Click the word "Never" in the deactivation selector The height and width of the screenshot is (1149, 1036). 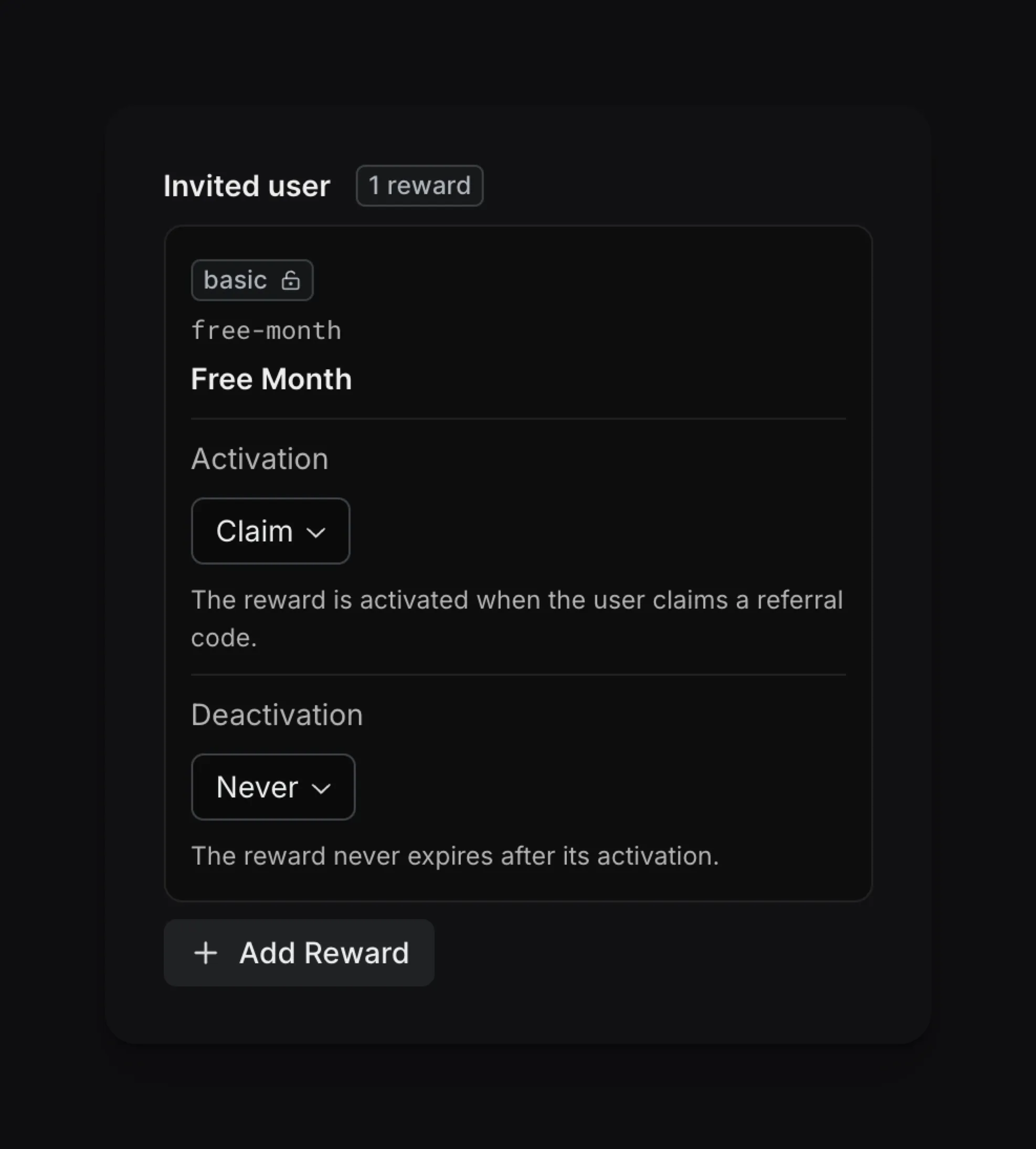(x=257, y=787)
